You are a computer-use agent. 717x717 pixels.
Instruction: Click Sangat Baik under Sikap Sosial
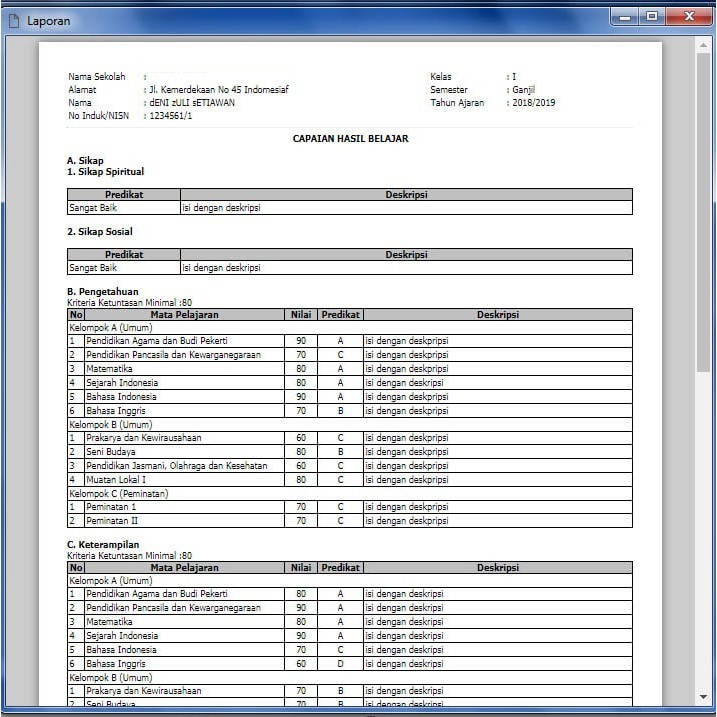(93, 268)
